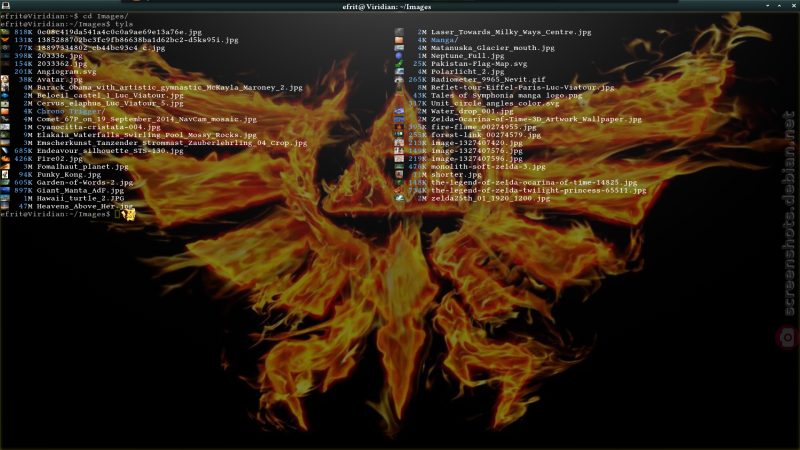Select the file name Angiogram.svg
The width and height of the screenshot is (800, 450).
click(66, 71)
